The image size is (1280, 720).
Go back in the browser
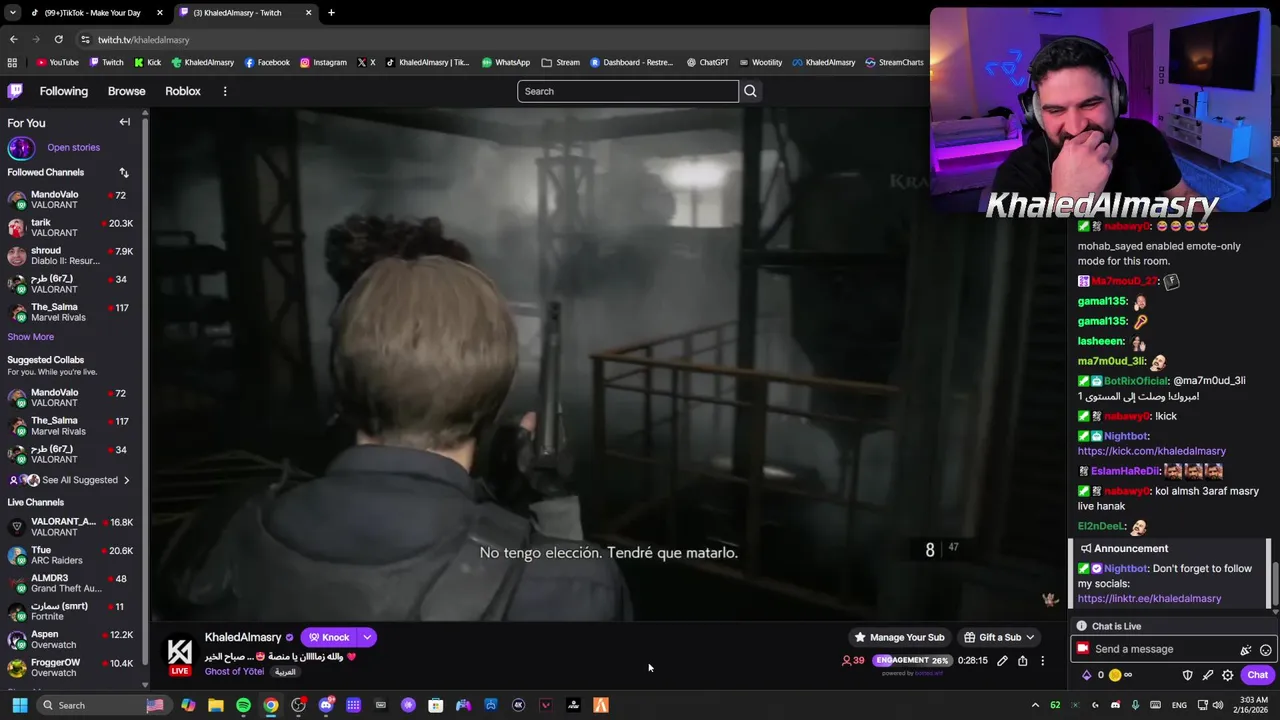[13, 39]
